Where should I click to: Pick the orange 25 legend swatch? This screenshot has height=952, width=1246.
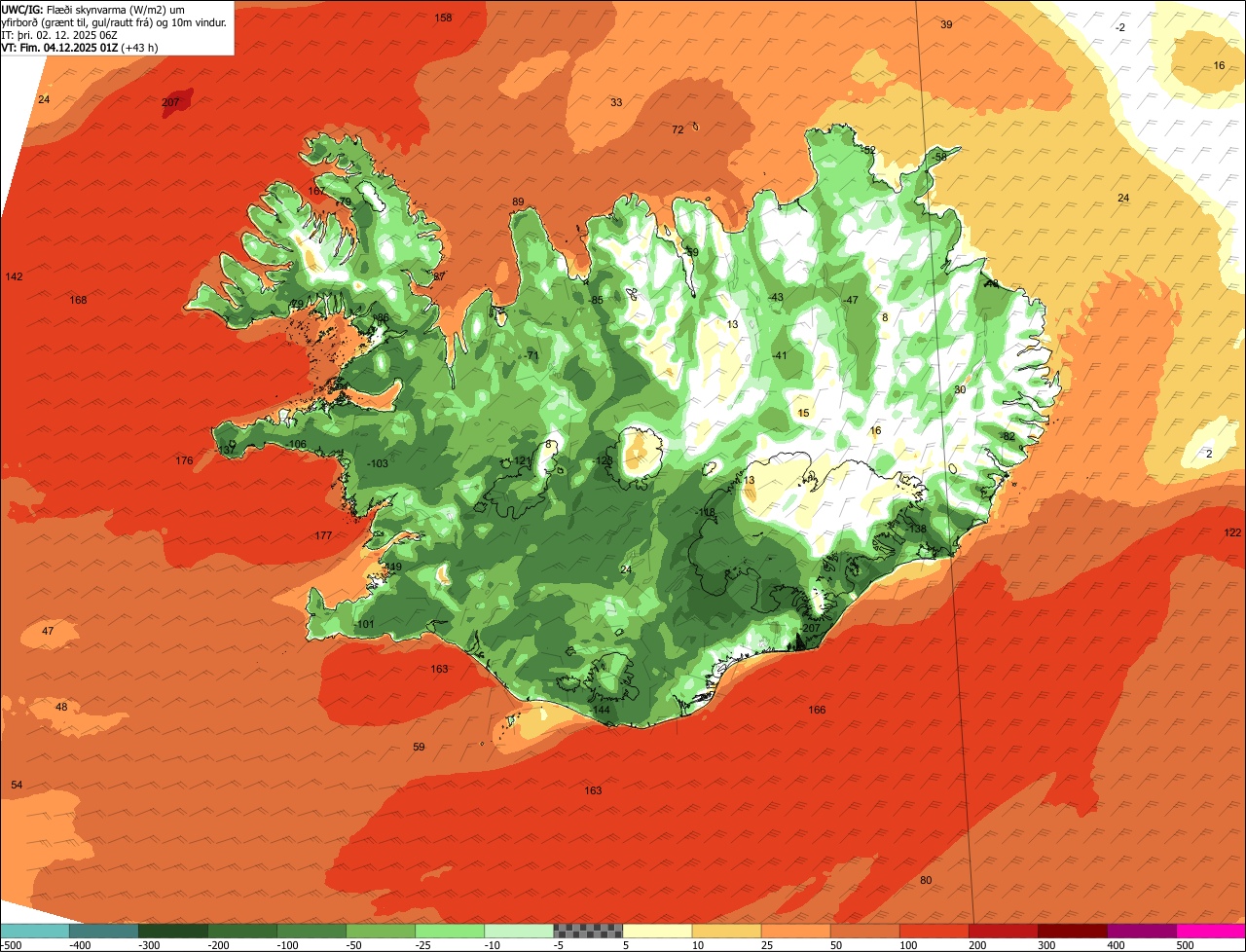[x=795, y=930]
